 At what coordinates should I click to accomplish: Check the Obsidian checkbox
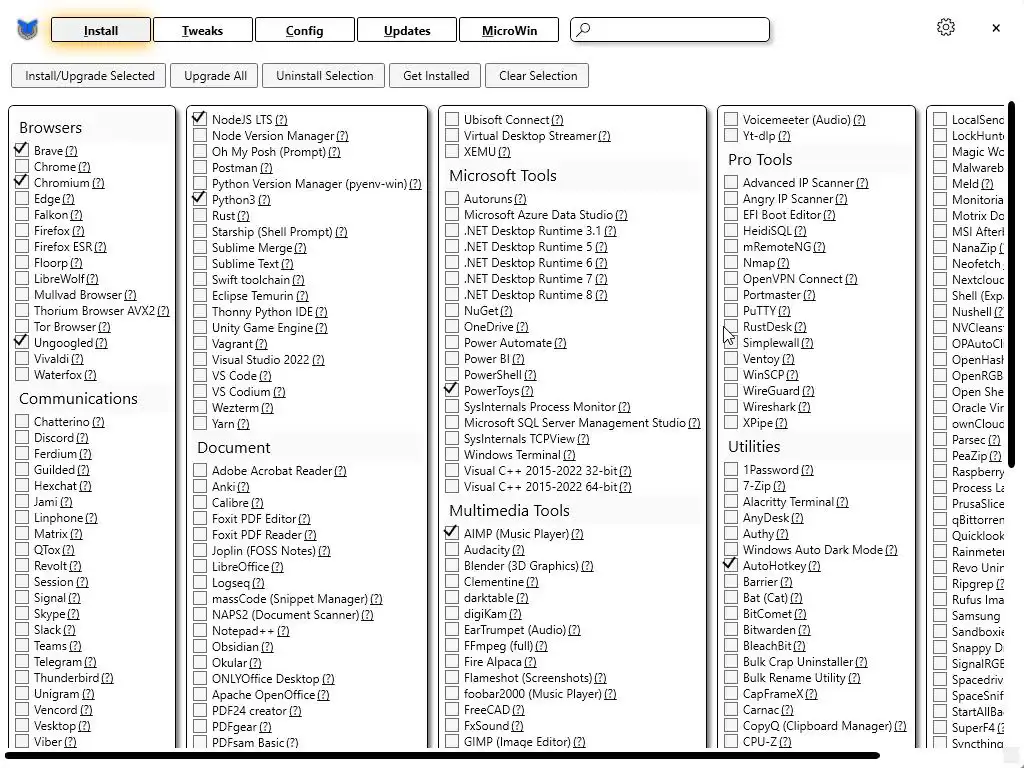pyautogui.click(x=200, y=647)
